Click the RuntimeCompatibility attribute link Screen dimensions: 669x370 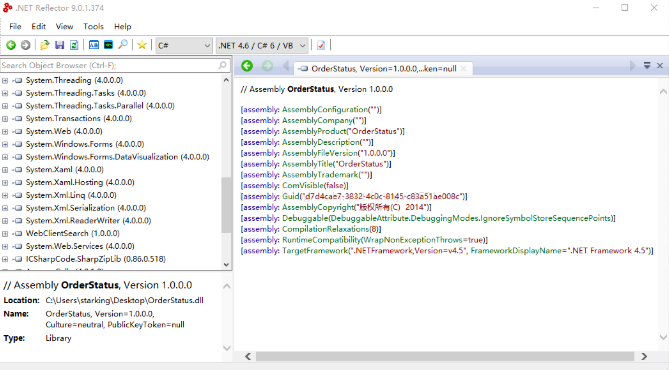[322, 240]
